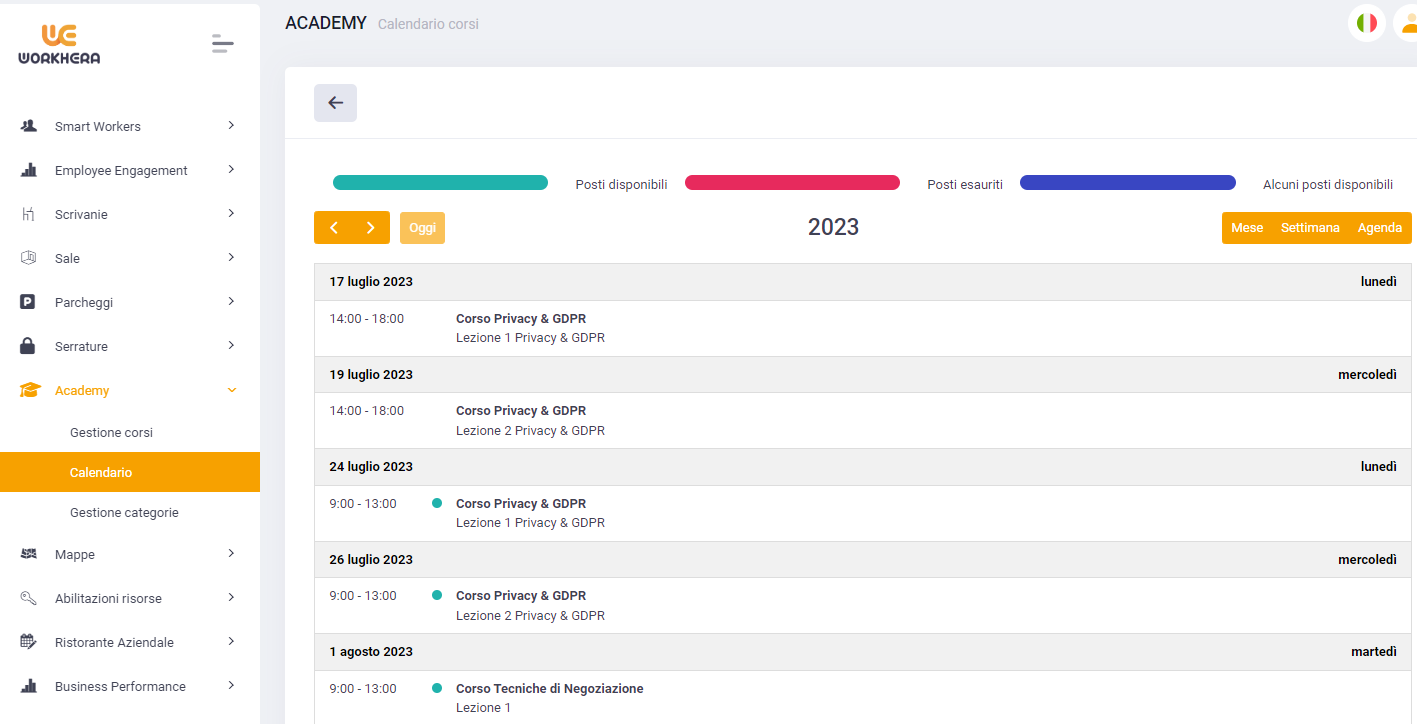1417x724 pixels.
Task: Switch calendar to Mese view
Action: coord(1247,228)
